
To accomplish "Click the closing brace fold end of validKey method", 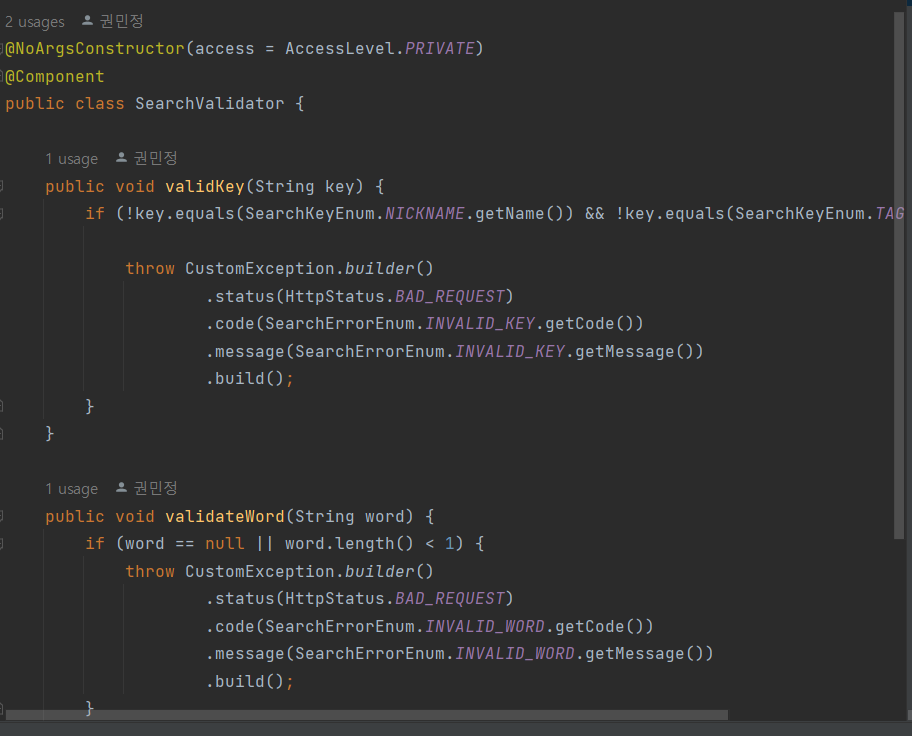I will tap(2, 433).
